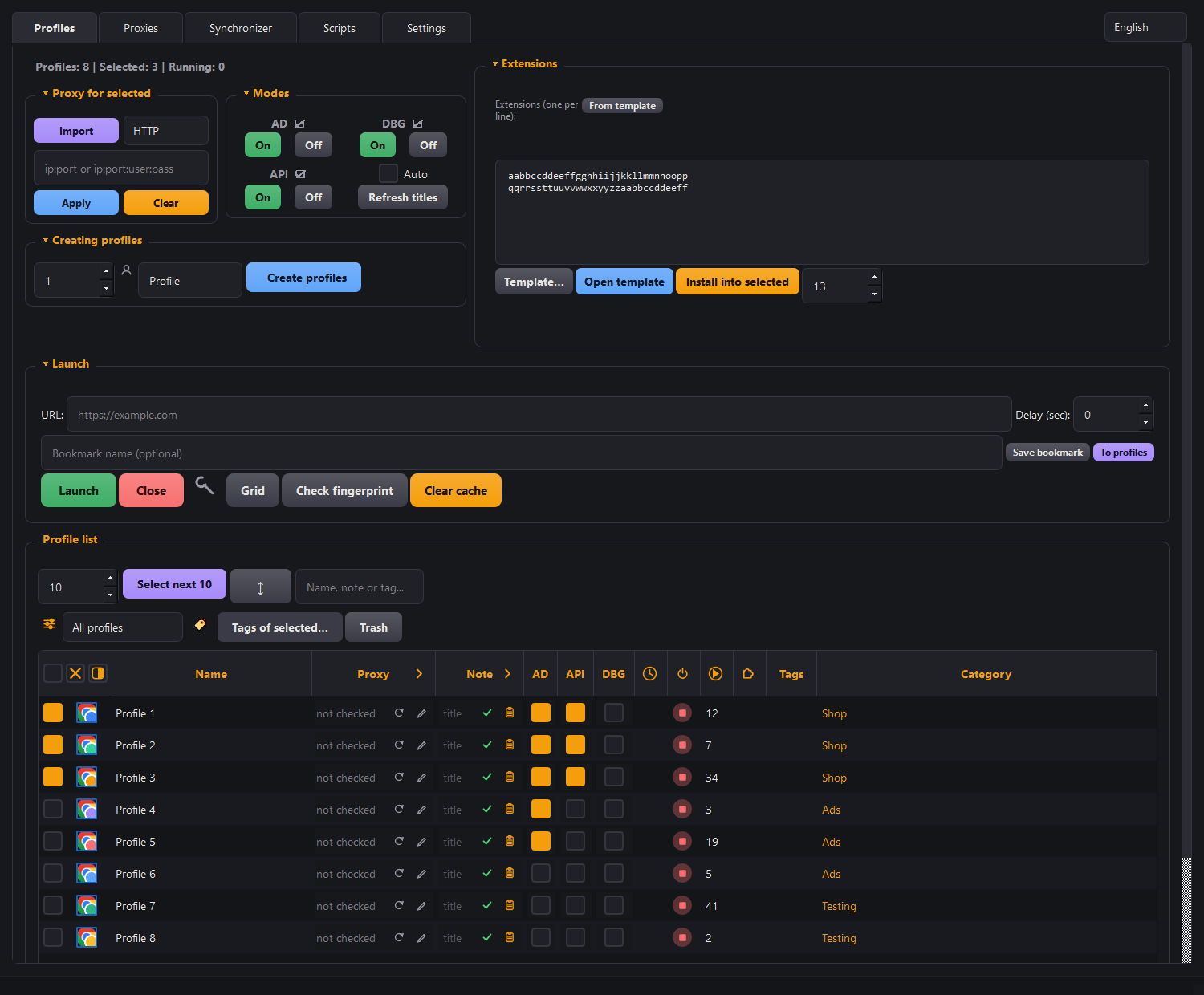This screenshot has width=1204, height=995.
Task: Enable the Auto checkbox in Modes
Action: (x=388, y=173)
